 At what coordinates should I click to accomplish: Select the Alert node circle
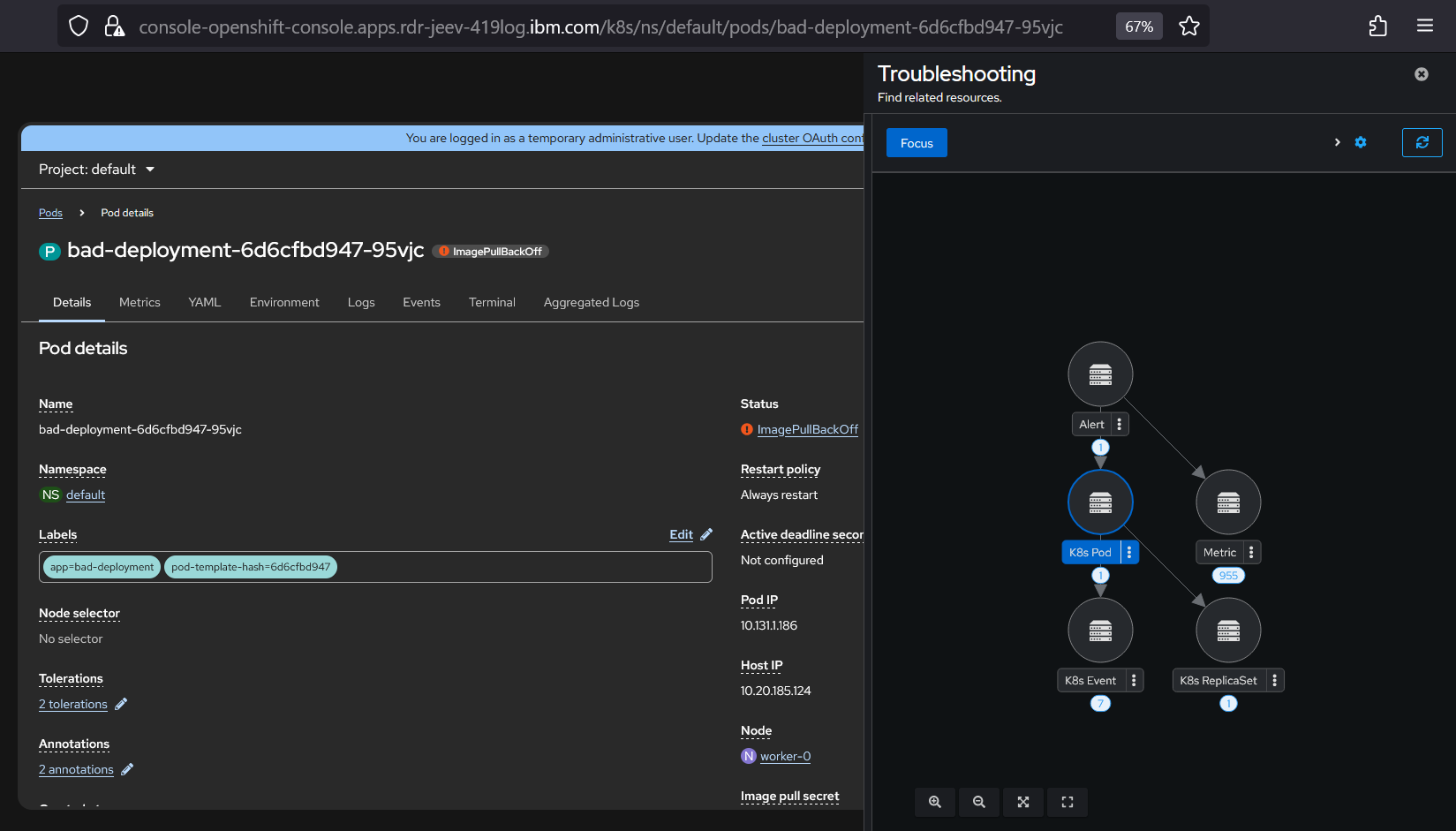coord(1100,374)
